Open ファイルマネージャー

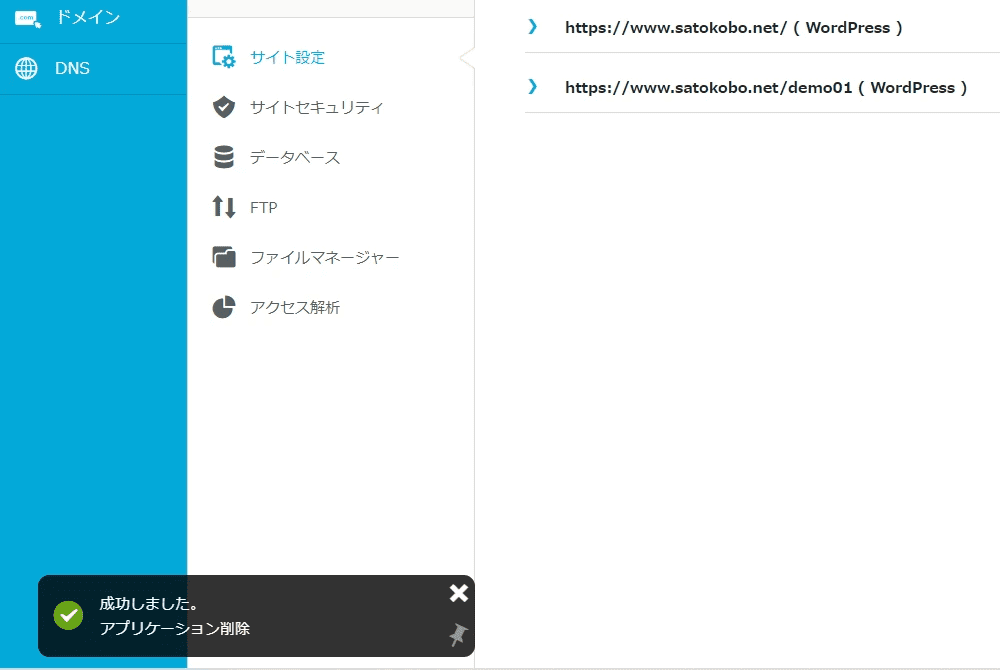pyautogui.click(x=325, y=258)
